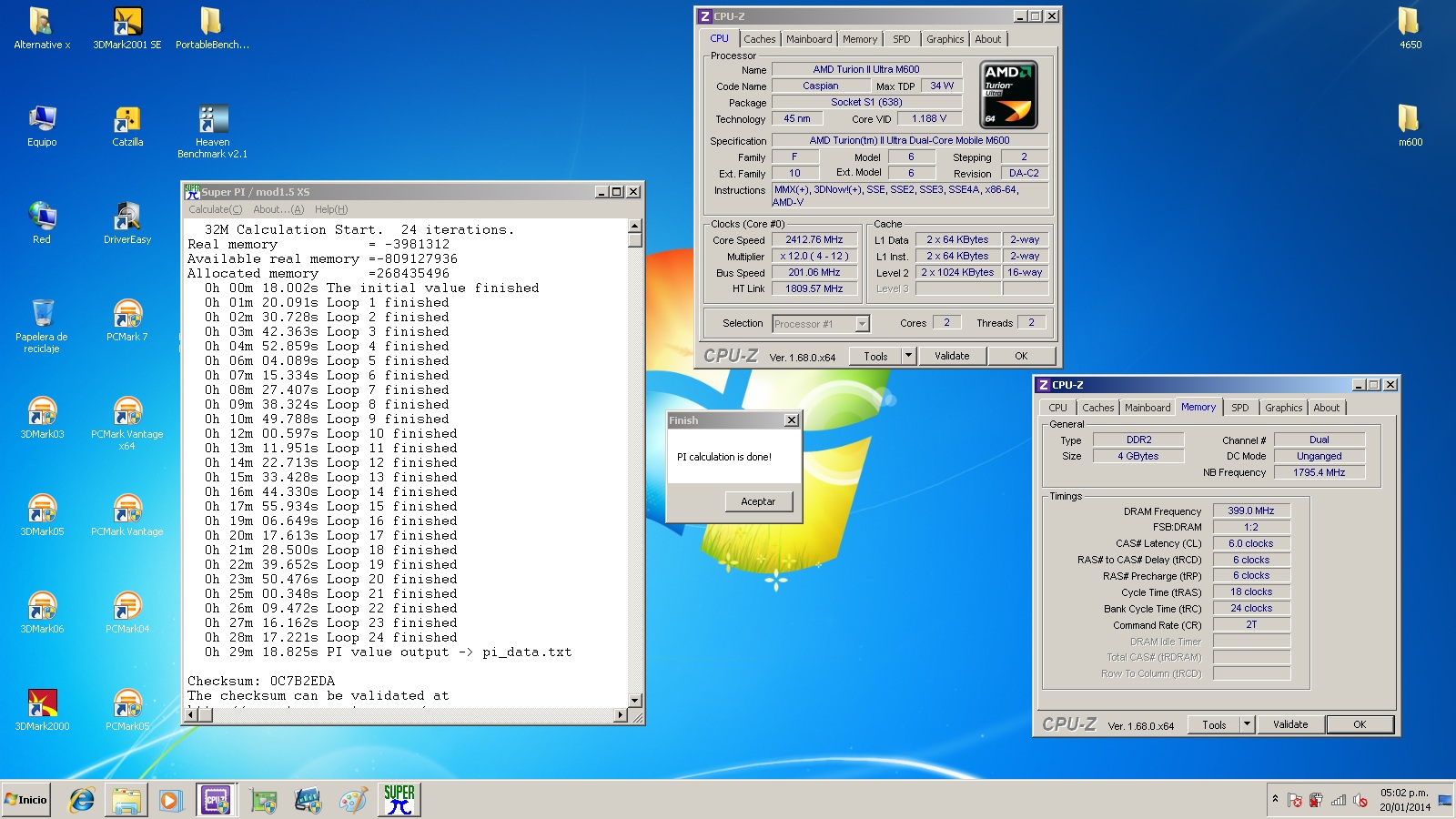Image resolution: width=1456 pixels, height=819 pixels.
Task: Open the SPD tab in top CPU-Z
Action: click(x=902, y=39)
